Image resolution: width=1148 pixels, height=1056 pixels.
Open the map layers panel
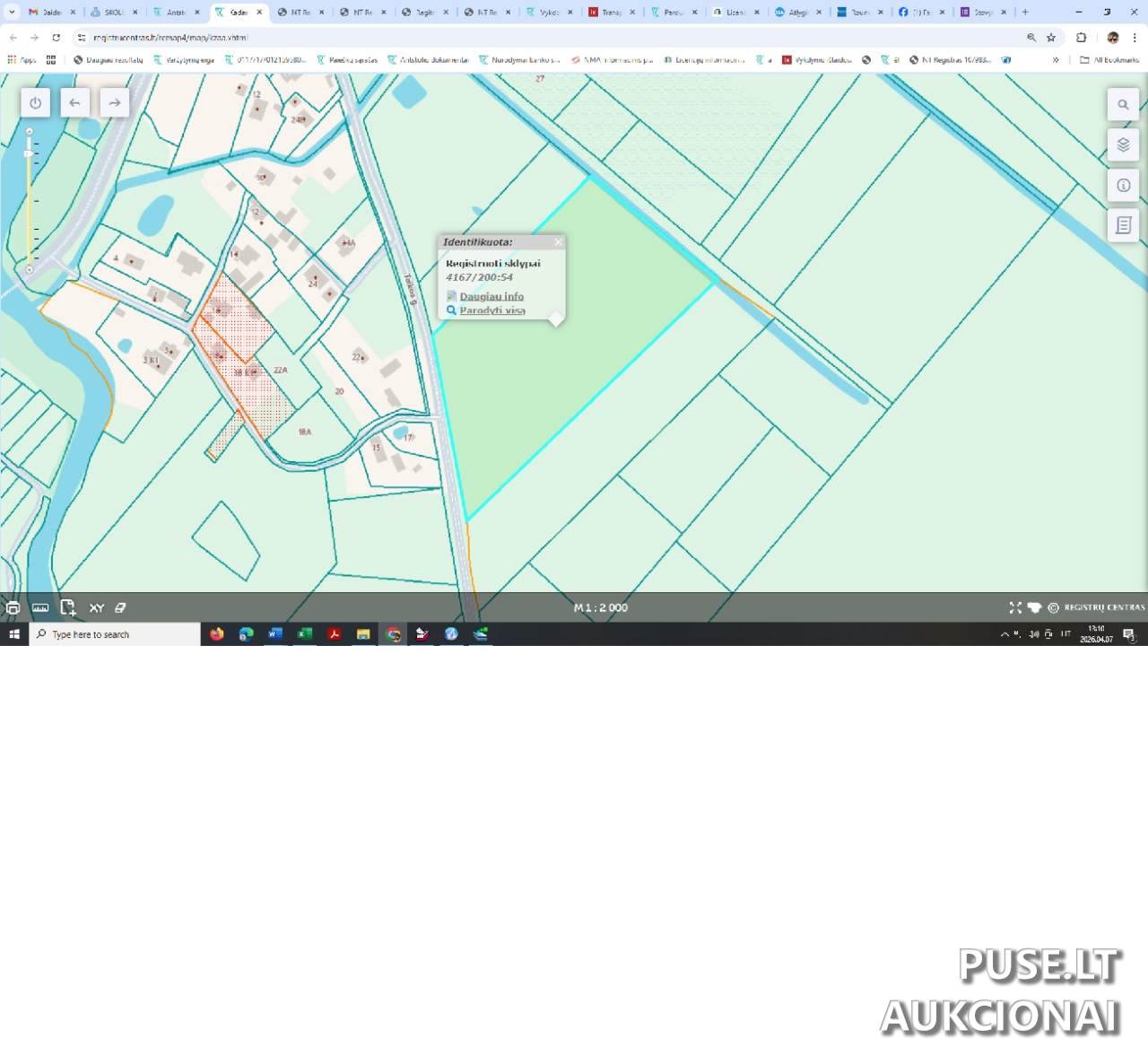[x=1123, y=145]
